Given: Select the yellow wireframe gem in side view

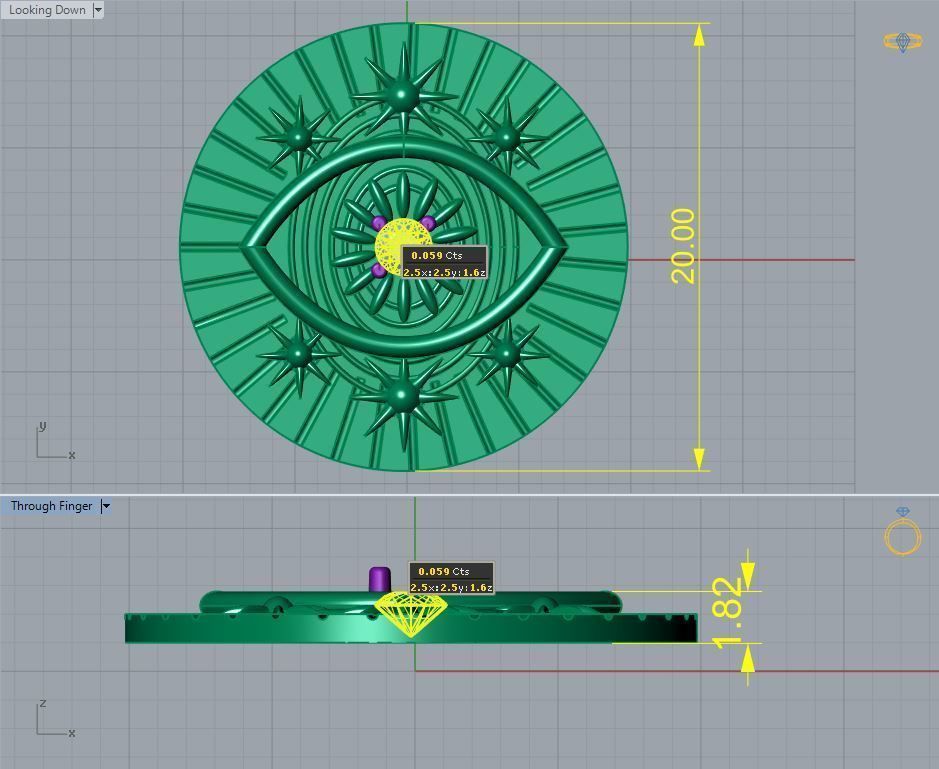Looking at the screenshot, I should pos(410,613).
